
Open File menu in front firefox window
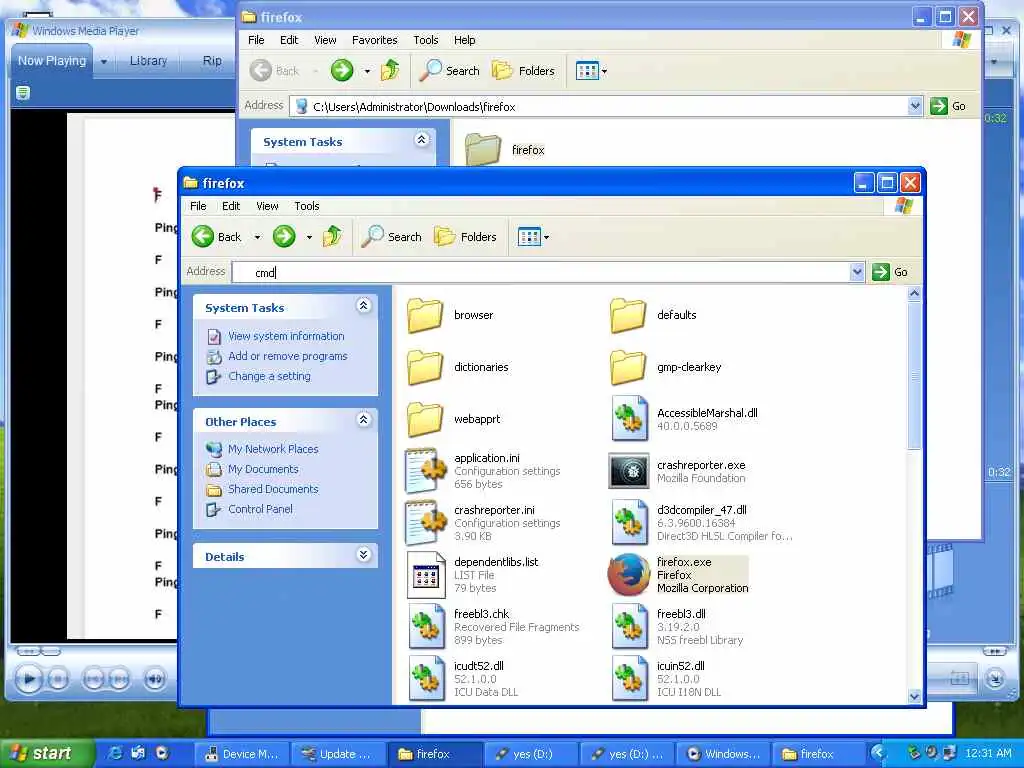(198, 206)
